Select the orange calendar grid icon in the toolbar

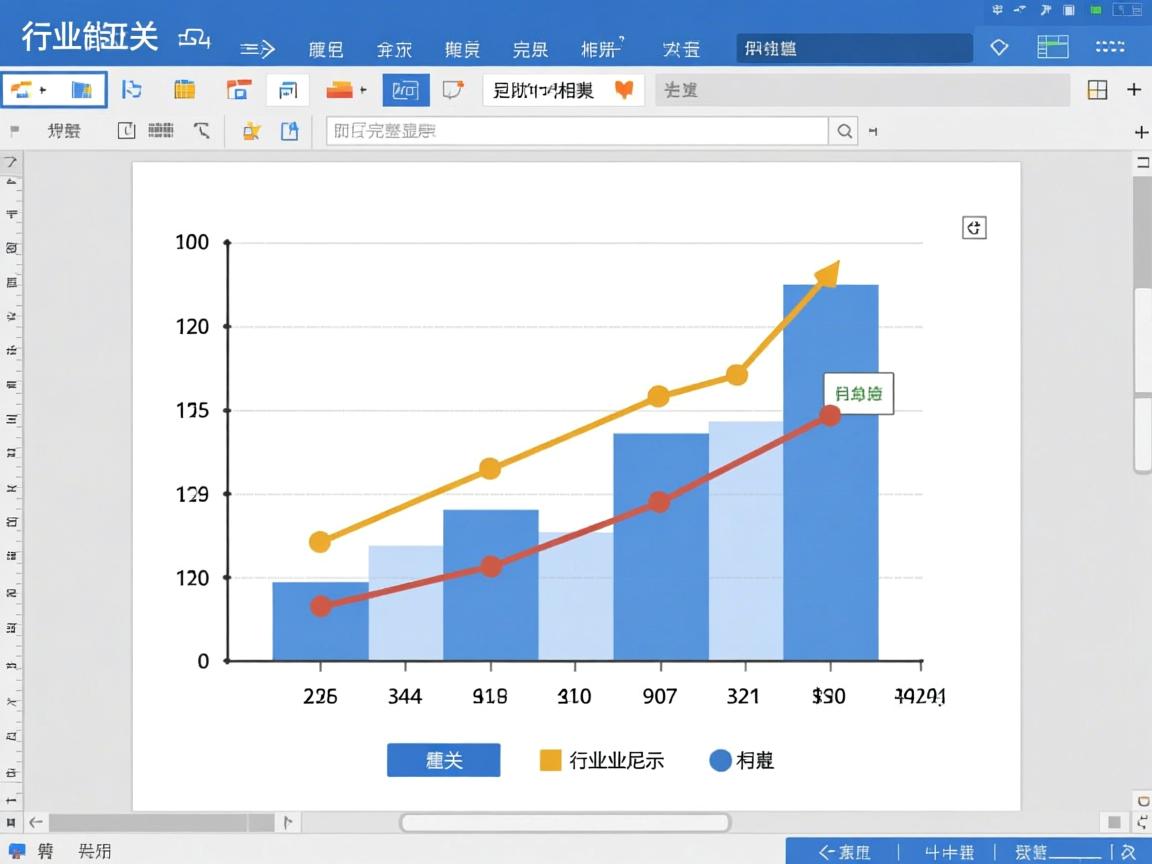coord(185,89)
